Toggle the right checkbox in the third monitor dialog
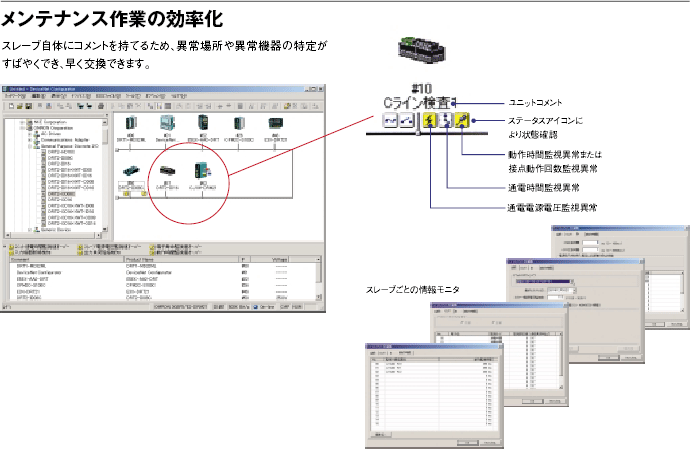Screen dimensions: 690x449 (x=492, y=323)
